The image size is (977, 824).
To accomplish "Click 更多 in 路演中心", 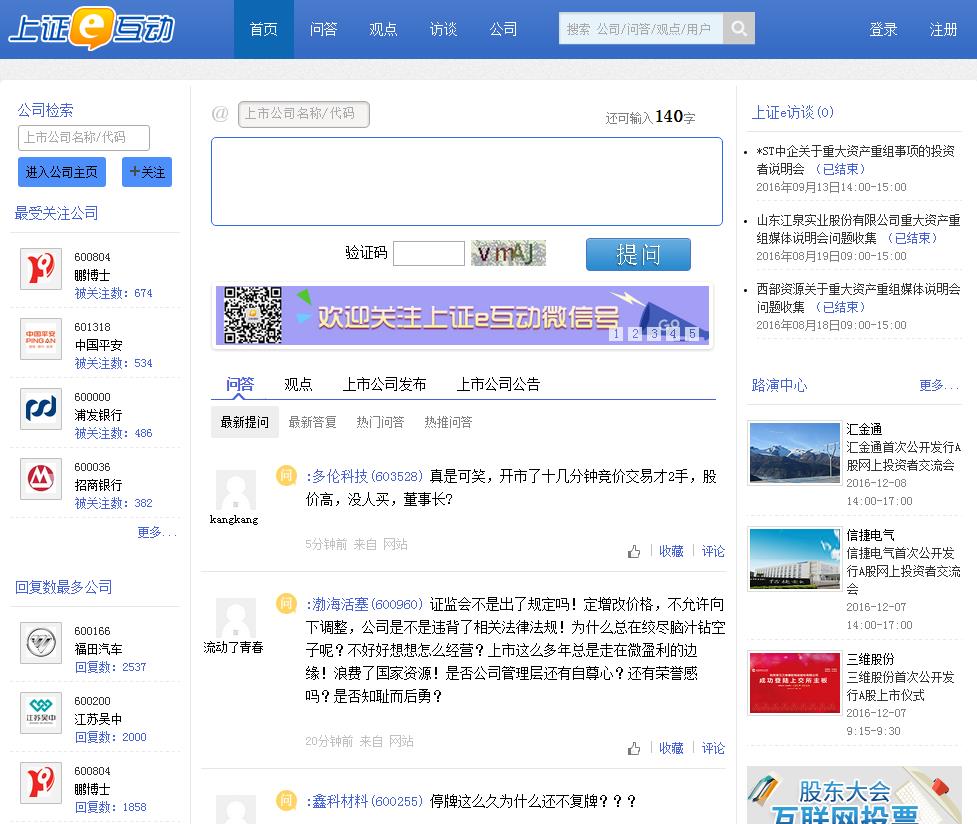I will (x=939, y=385).
